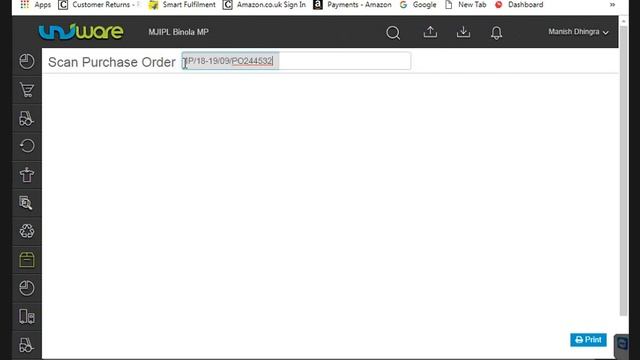Expand the Manish Dhingra user menu

point(578,32)
